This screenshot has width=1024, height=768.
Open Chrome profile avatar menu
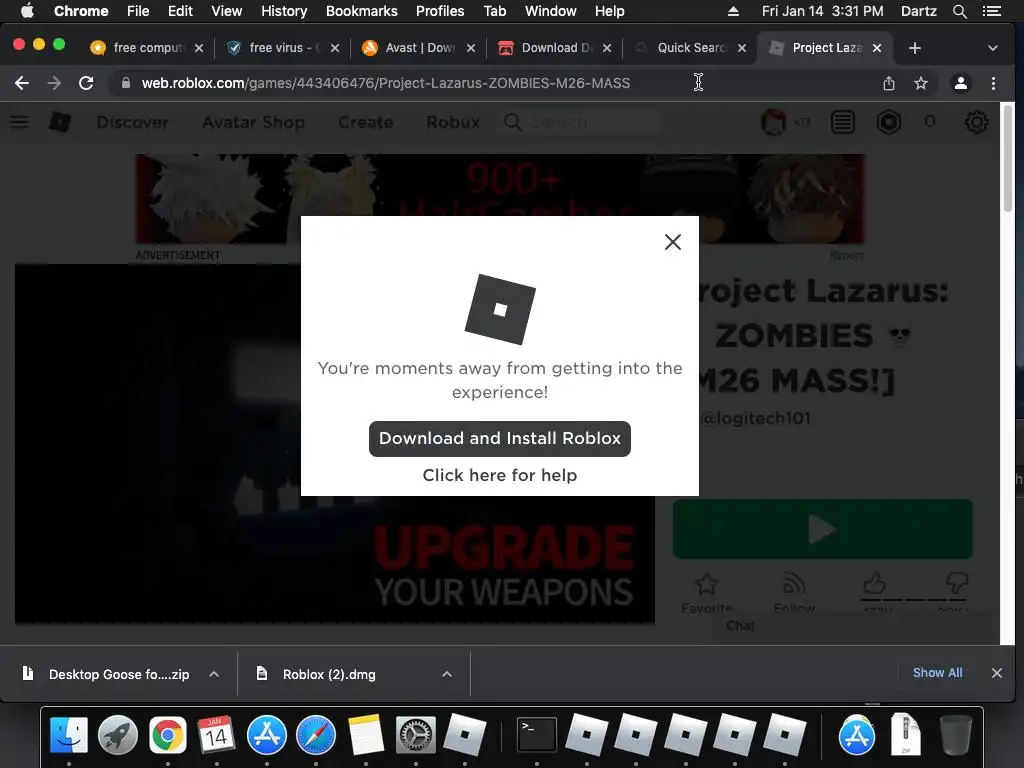pyautogui.click(x=961, y=83)
